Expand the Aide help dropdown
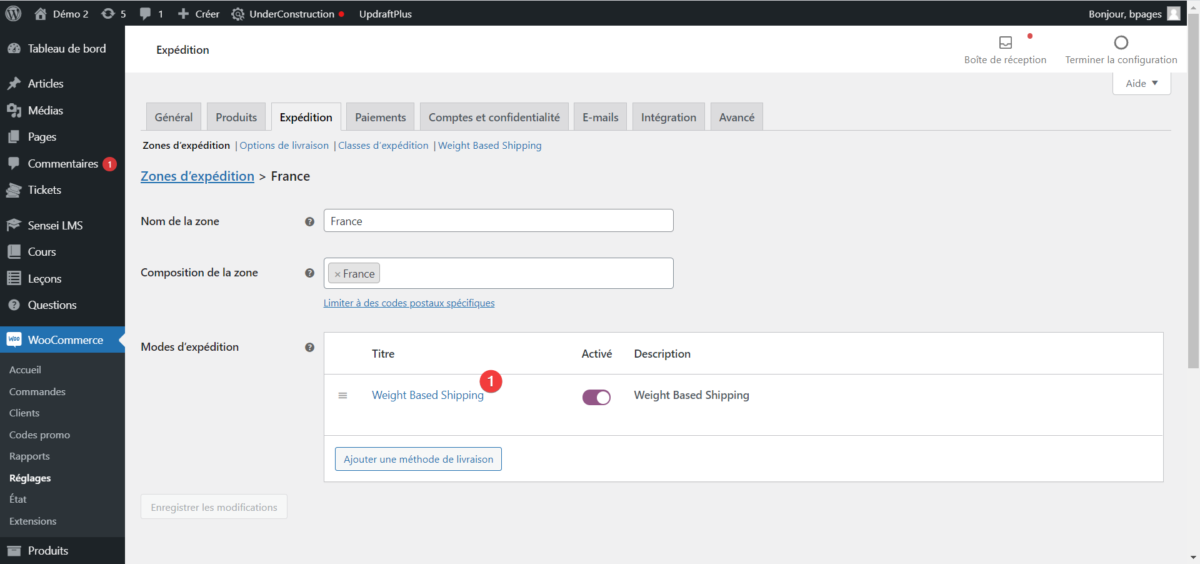 [x=1141, y=84]
